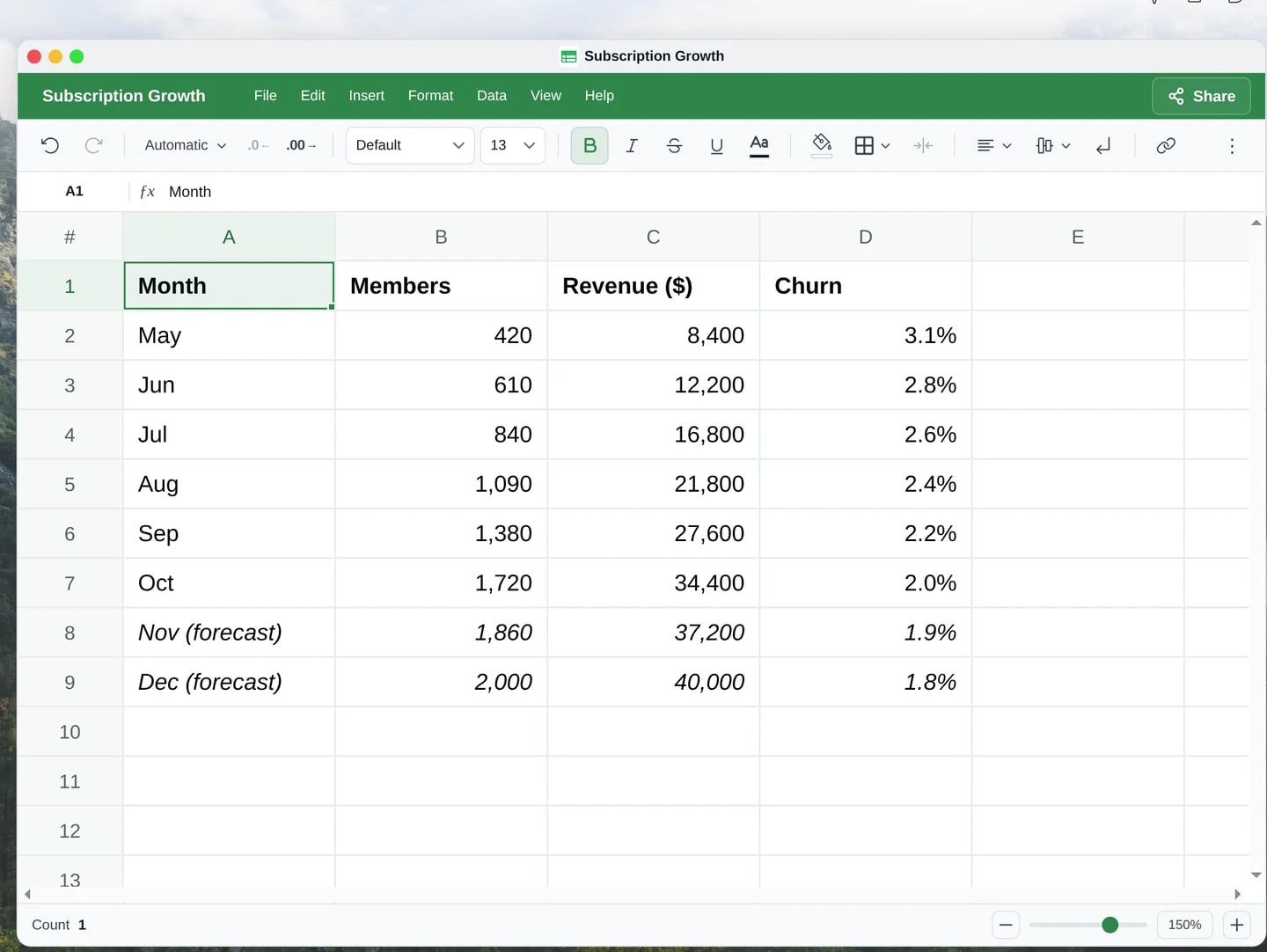Image resolution: width=1267 pixels, height=952 pixels.
Task: Undo the last action
Action: point(50,145)
